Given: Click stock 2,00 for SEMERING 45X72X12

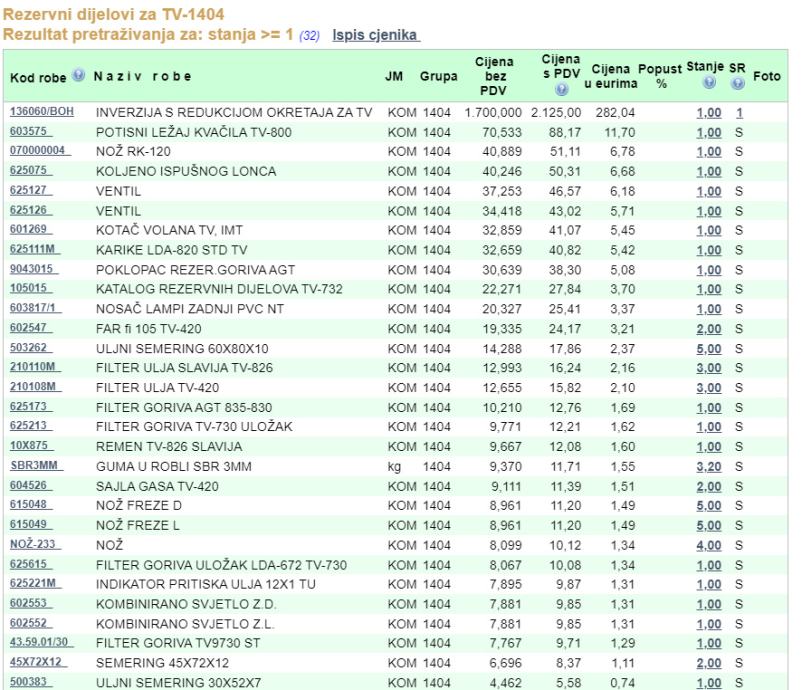Looking at the screenshot, I should click(709, 663).
